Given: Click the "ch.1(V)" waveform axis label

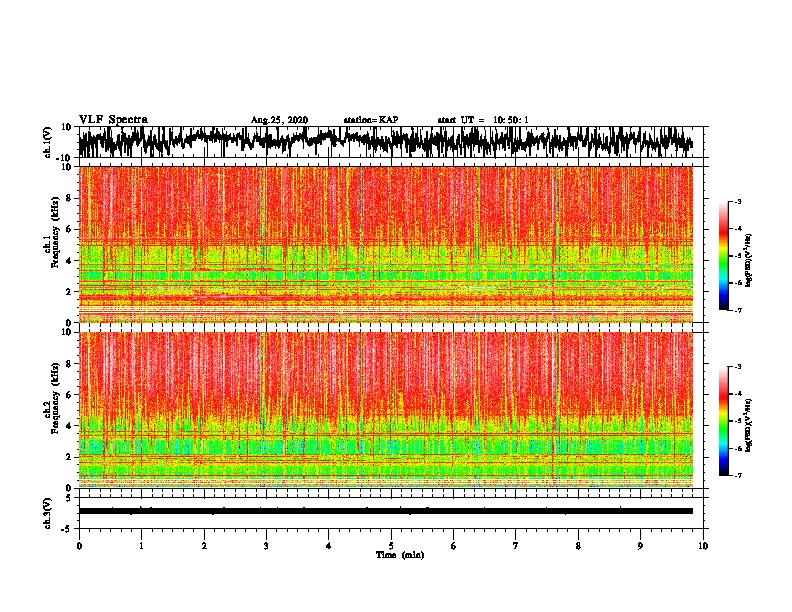Looking at the screenshot, I should [48, 142].
